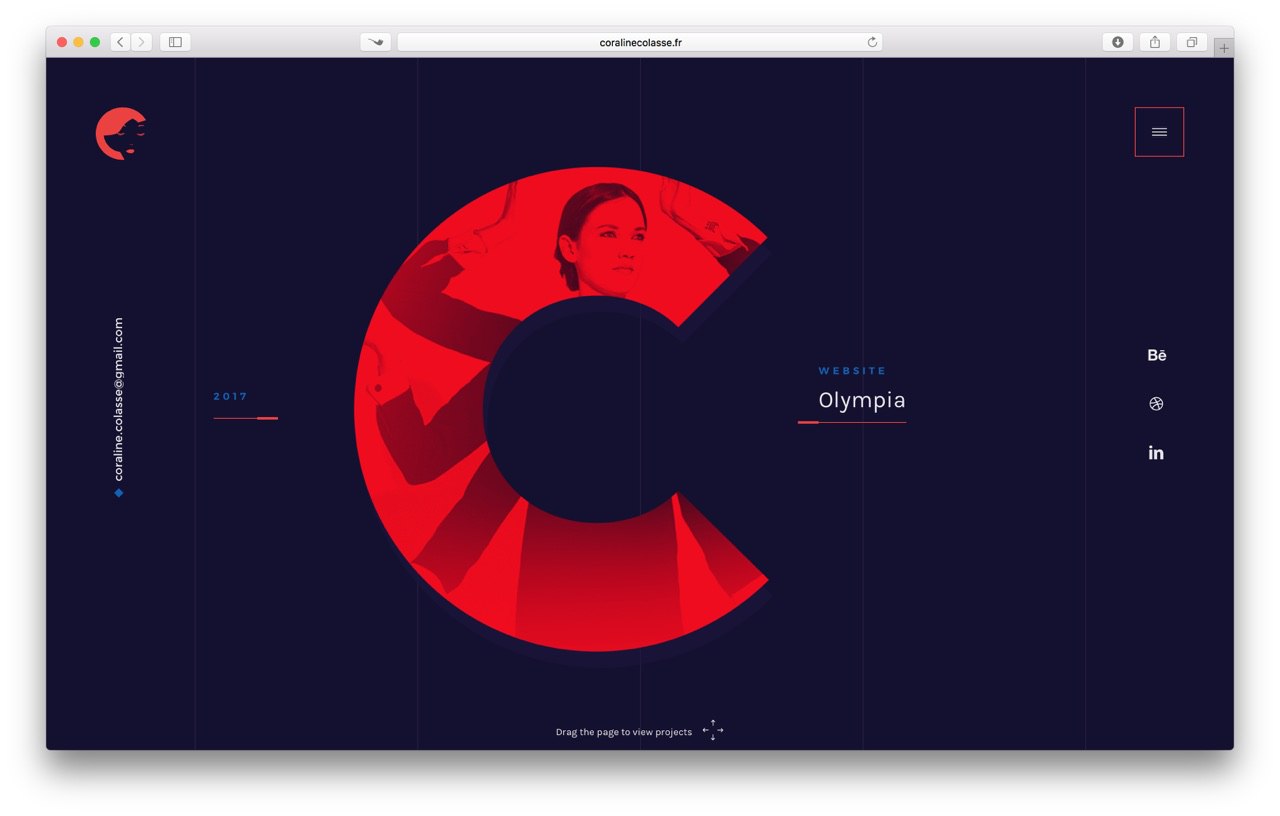Click the coralinecolasse.fr address bar

click(640, 42)
